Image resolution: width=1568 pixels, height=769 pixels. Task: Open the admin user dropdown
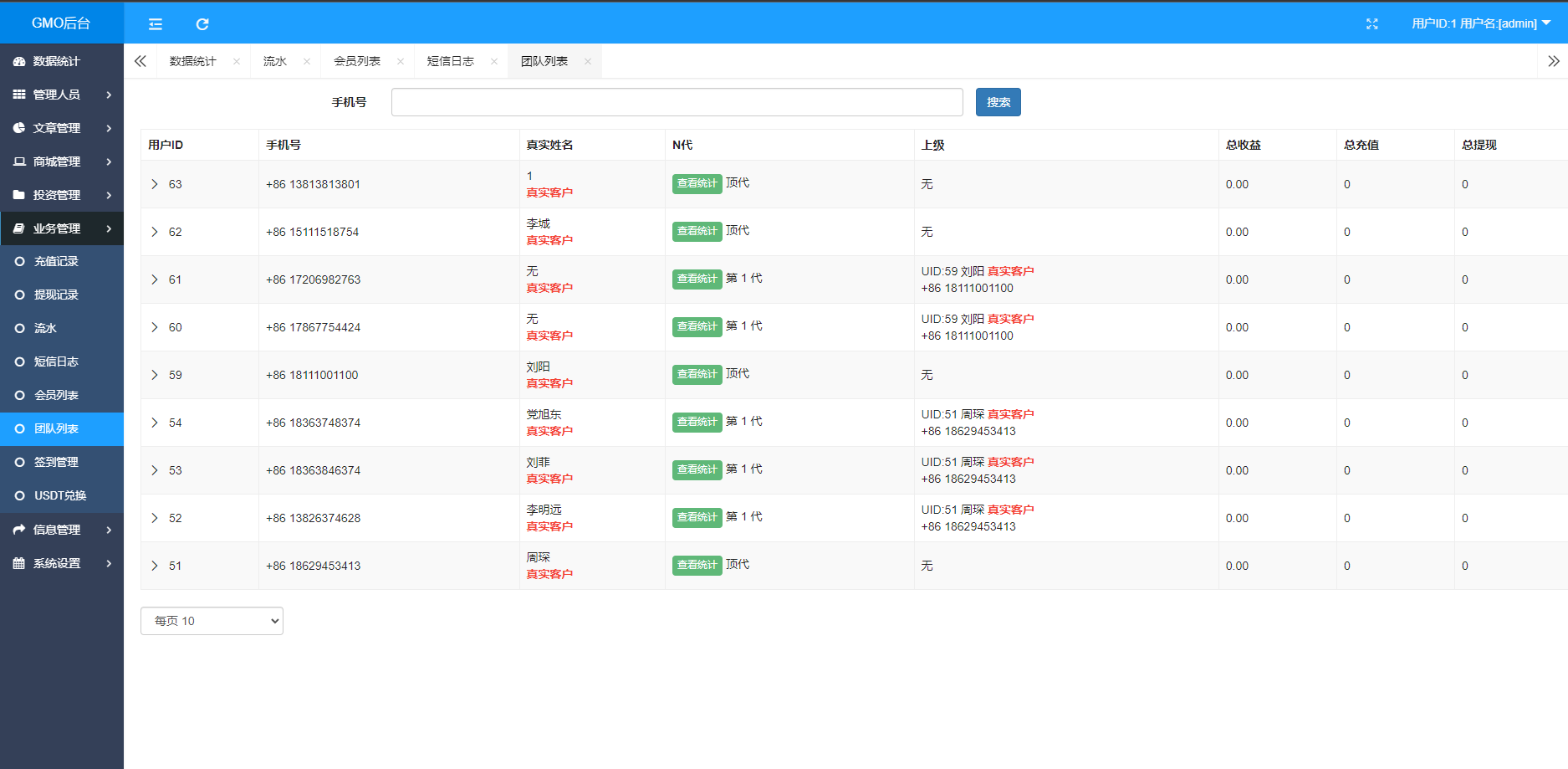tap(1481, 23)
